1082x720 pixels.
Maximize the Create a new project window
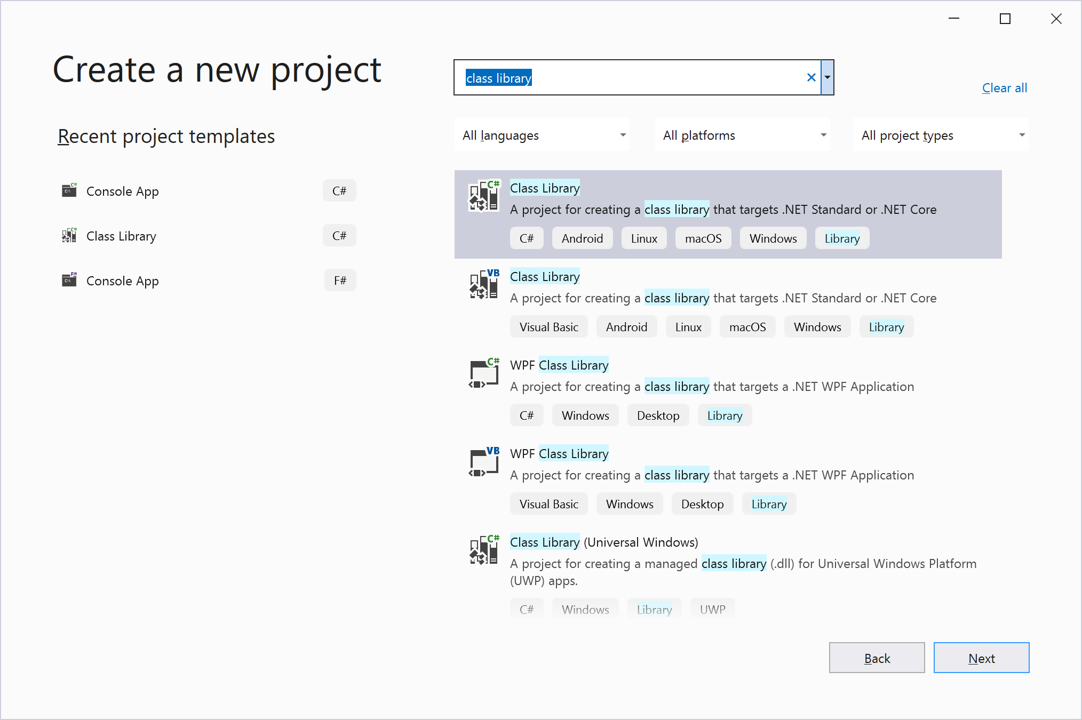[x=1005, y=19]
